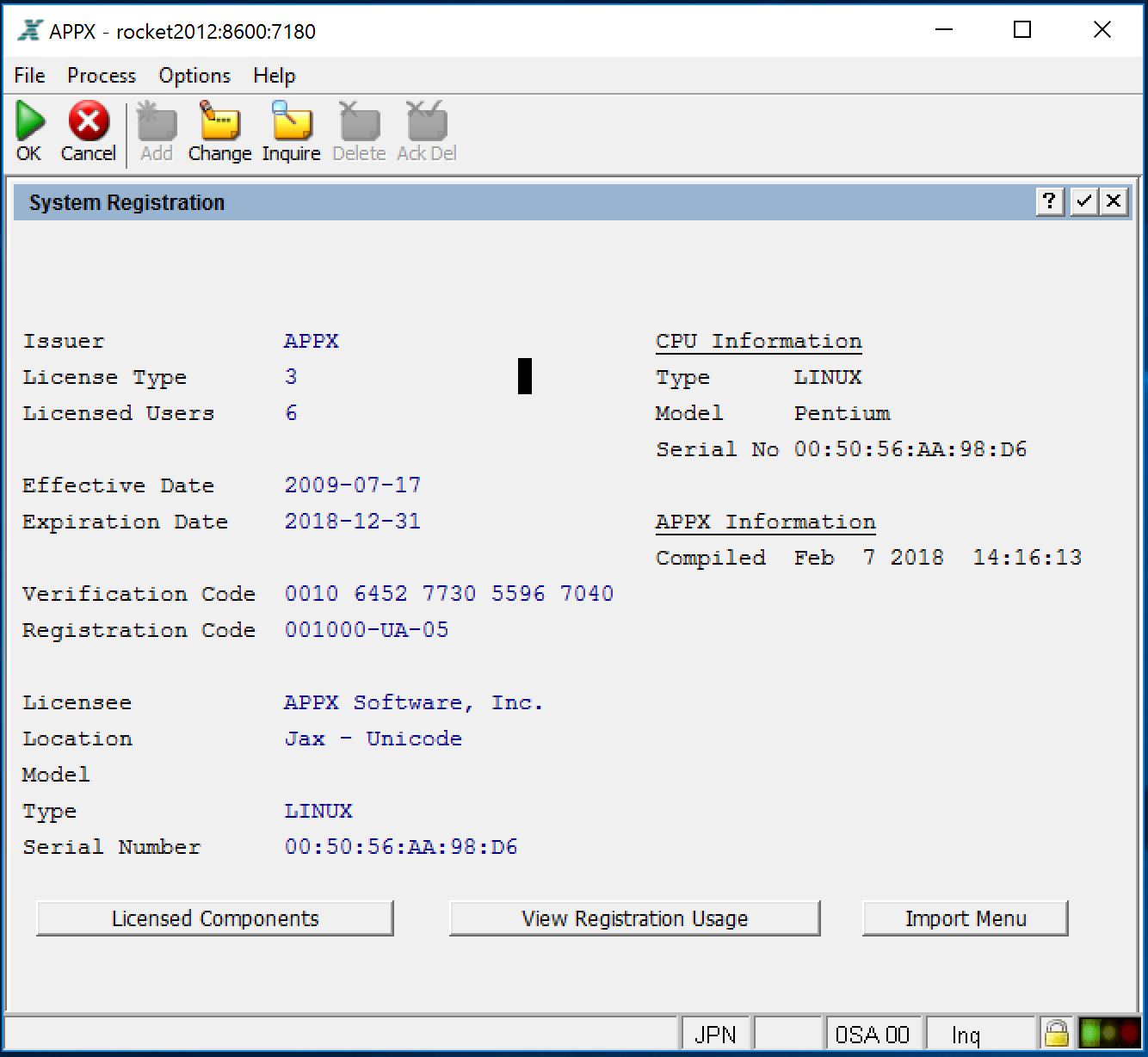Click the green OK arrow icon

[x=29, y=122]
